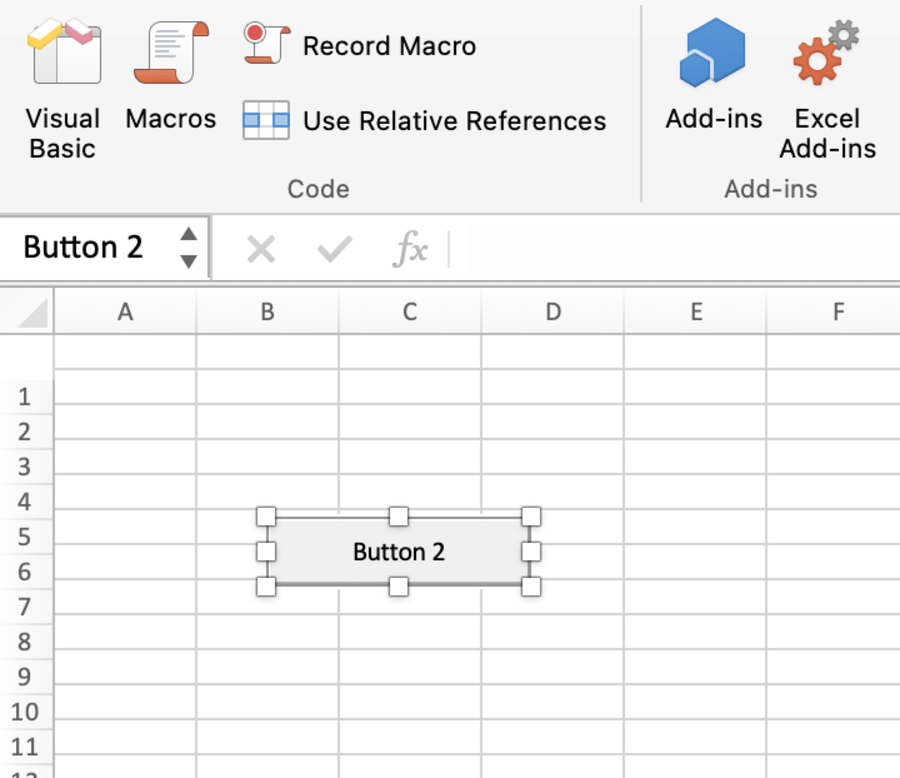The image size is (900, 778).
Task: Select row 7 header
Action: [26, 607]
